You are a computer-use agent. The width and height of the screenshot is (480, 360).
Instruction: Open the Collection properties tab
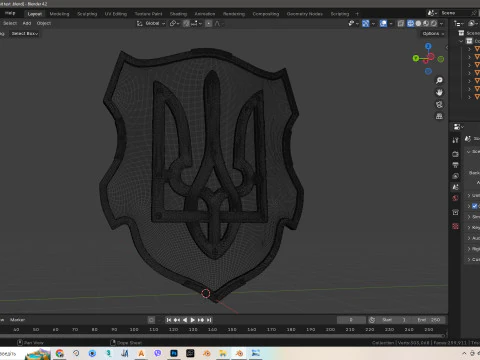455,212
